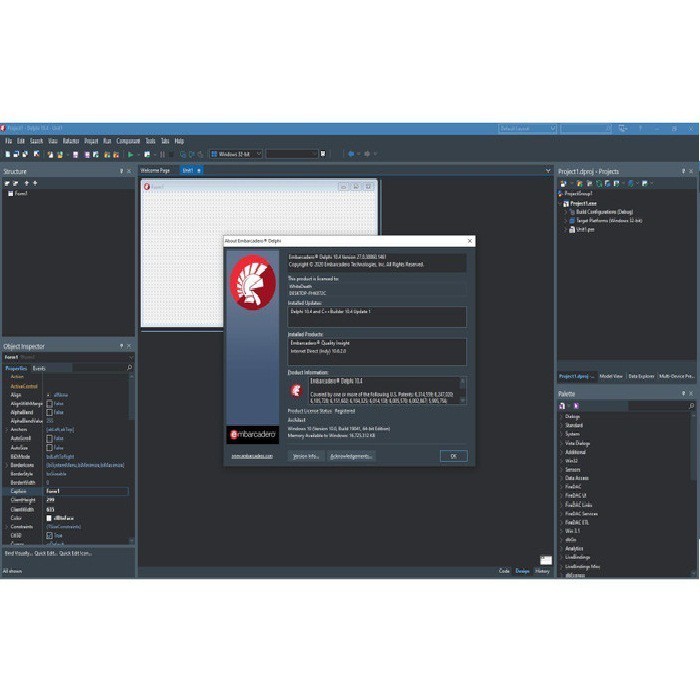Switch to the Welcome Page tab
The width and height of the screenshot is (700, 700).
click(155, 171)
